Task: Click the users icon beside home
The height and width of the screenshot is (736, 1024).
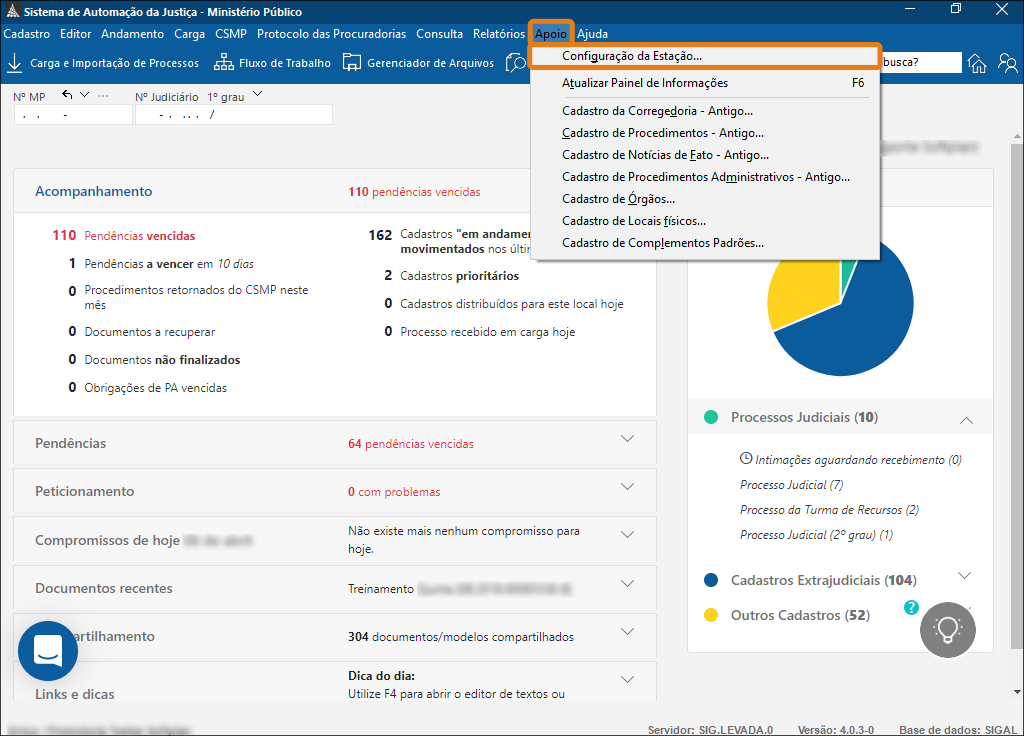Action: pos(1008,63)
